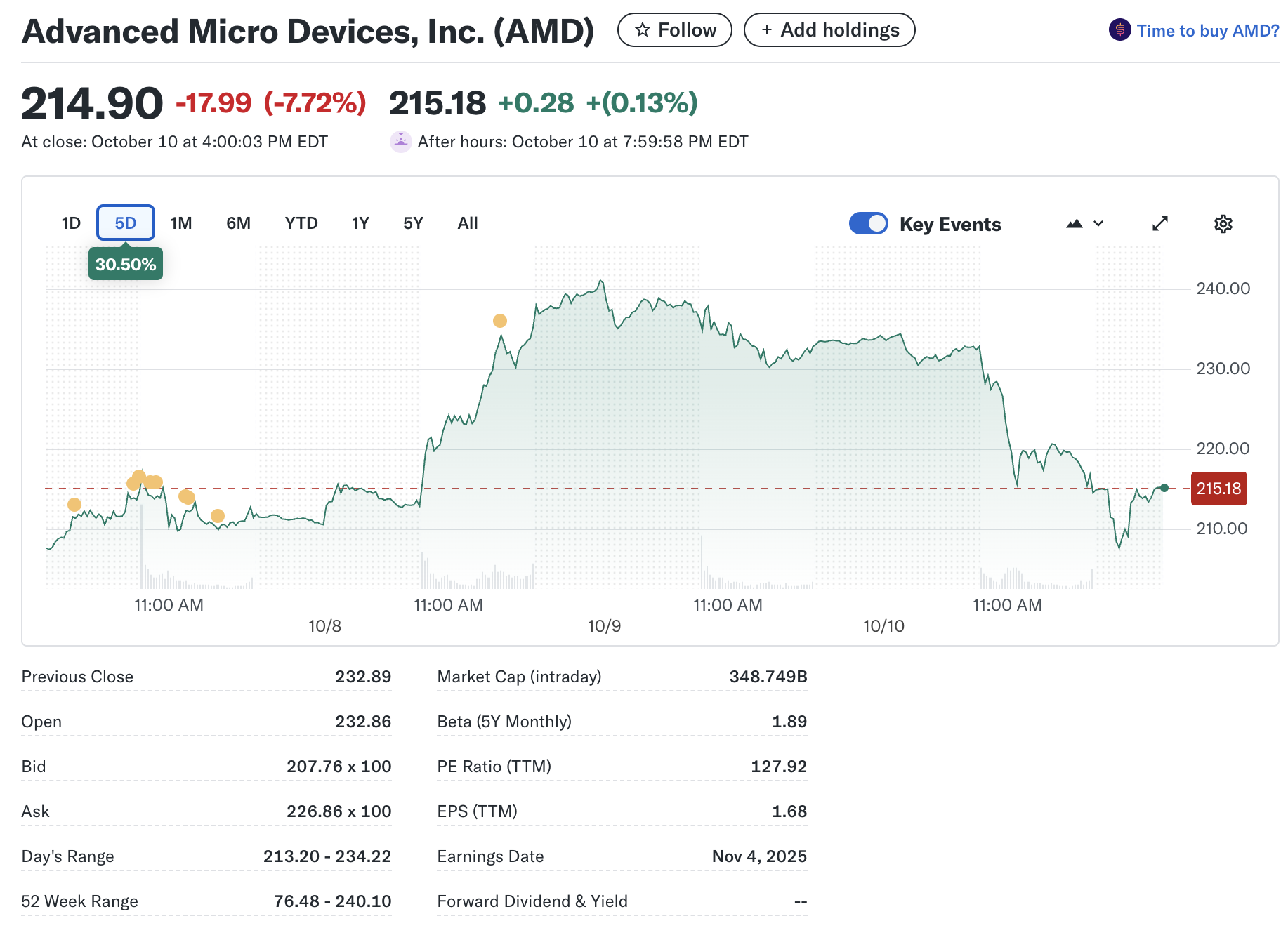Click the Advanced Micro Devices, Inc. (AMD) heading

coord(308,31)
